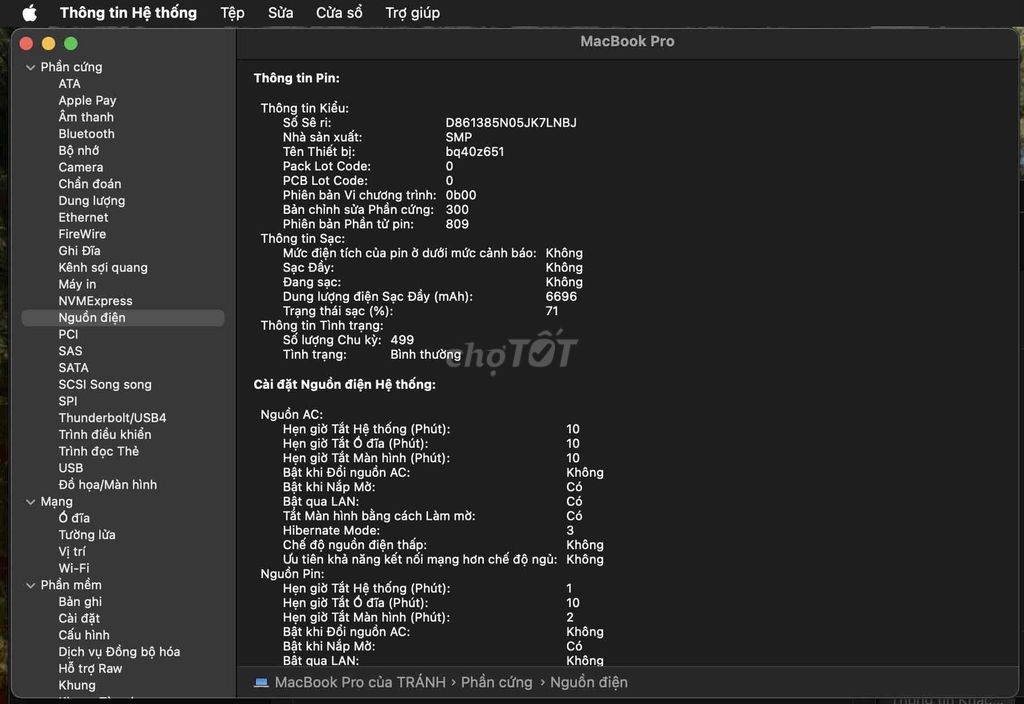Click the Hibernate Mode value 3
The width and height of the screenshot is (1024, 704).
click(x=570, y=530)
